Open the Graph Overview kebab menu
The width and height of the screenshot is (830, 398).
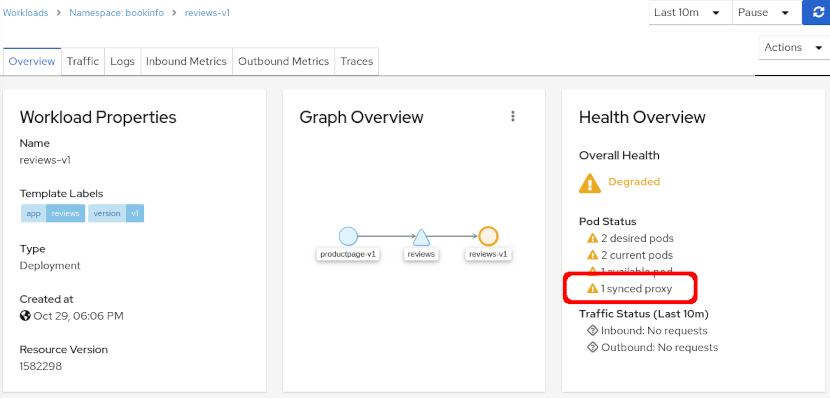pos(512,116)
